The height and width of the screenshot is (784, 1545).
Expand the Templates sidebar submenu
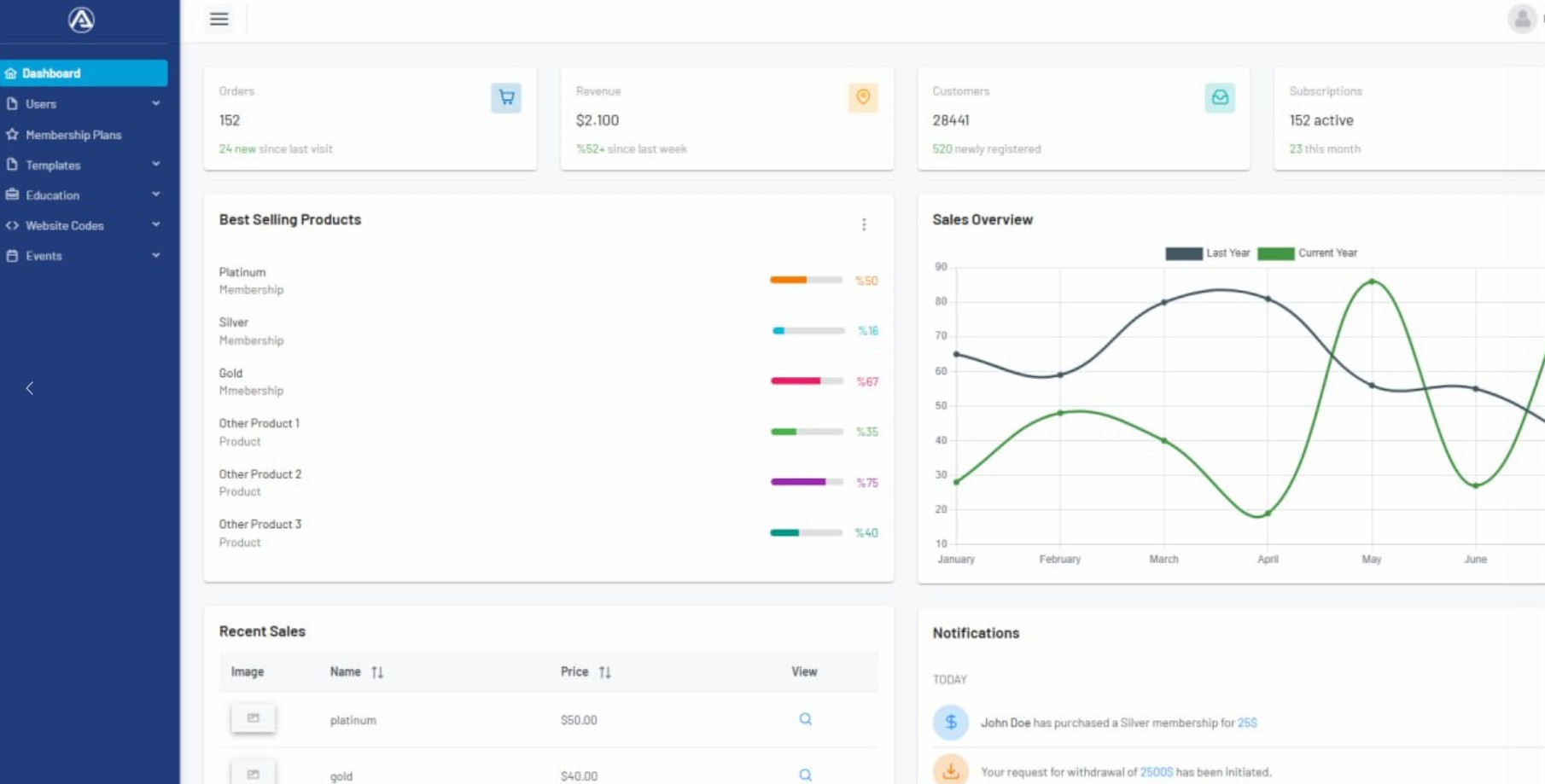click(83, 165)
